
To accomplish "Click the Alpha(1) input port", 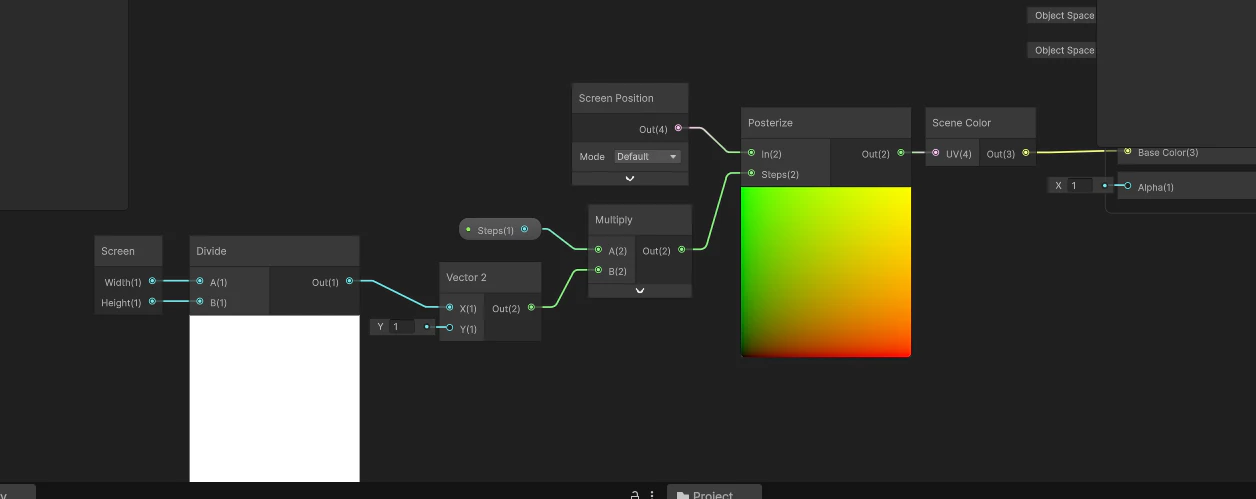I will [x=1127, y=186].
